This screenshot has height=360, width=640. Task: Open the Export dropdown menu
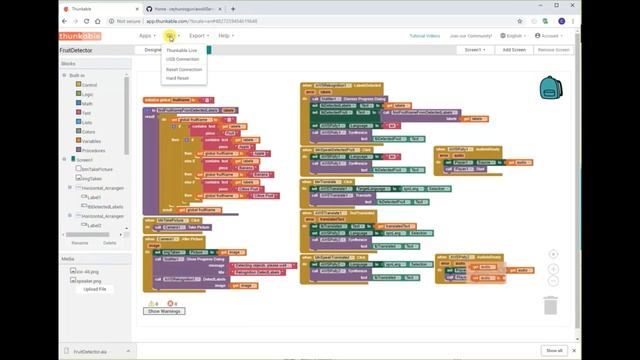tap(199, 36)
